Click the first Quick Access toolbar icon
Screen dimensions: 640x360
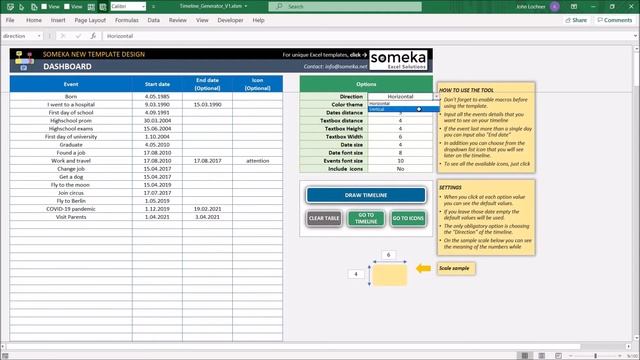point(10,7)
